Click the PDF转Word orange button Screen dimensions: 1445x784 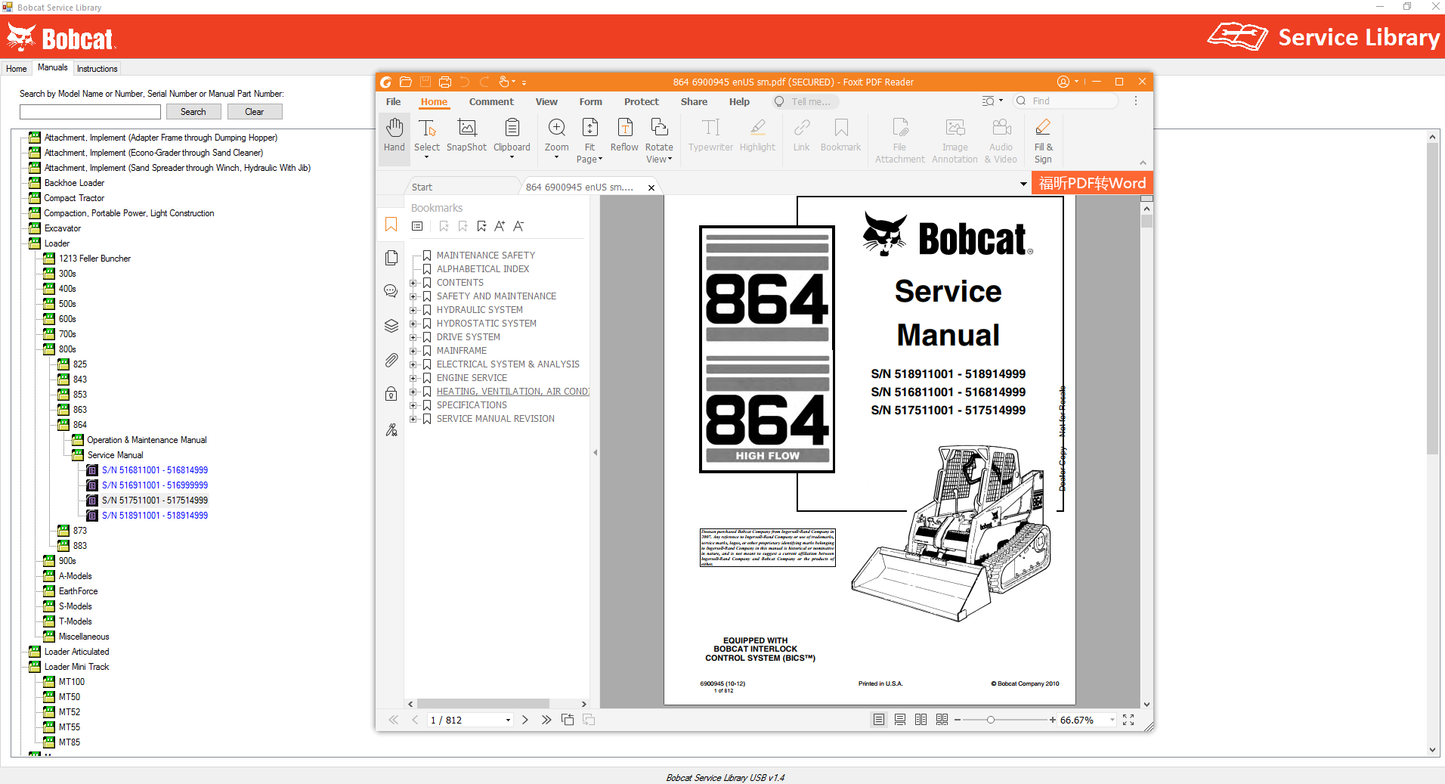point(1092,183)
